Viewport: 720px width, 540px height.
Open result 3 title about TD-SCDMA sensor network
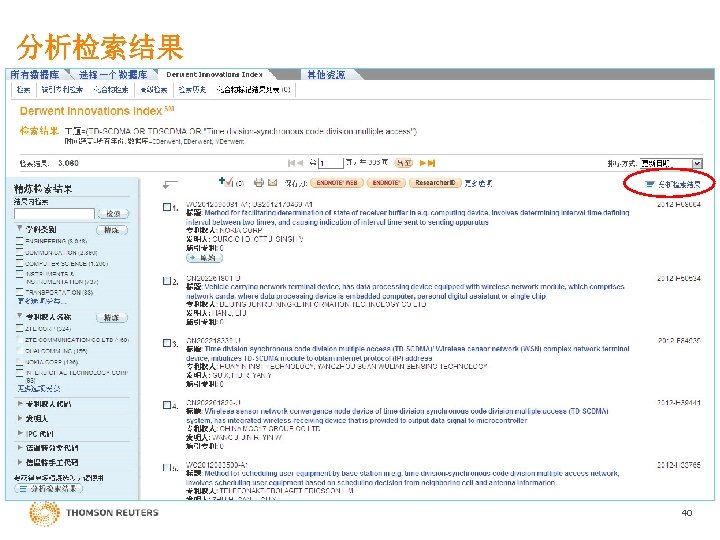pos(408,354)
